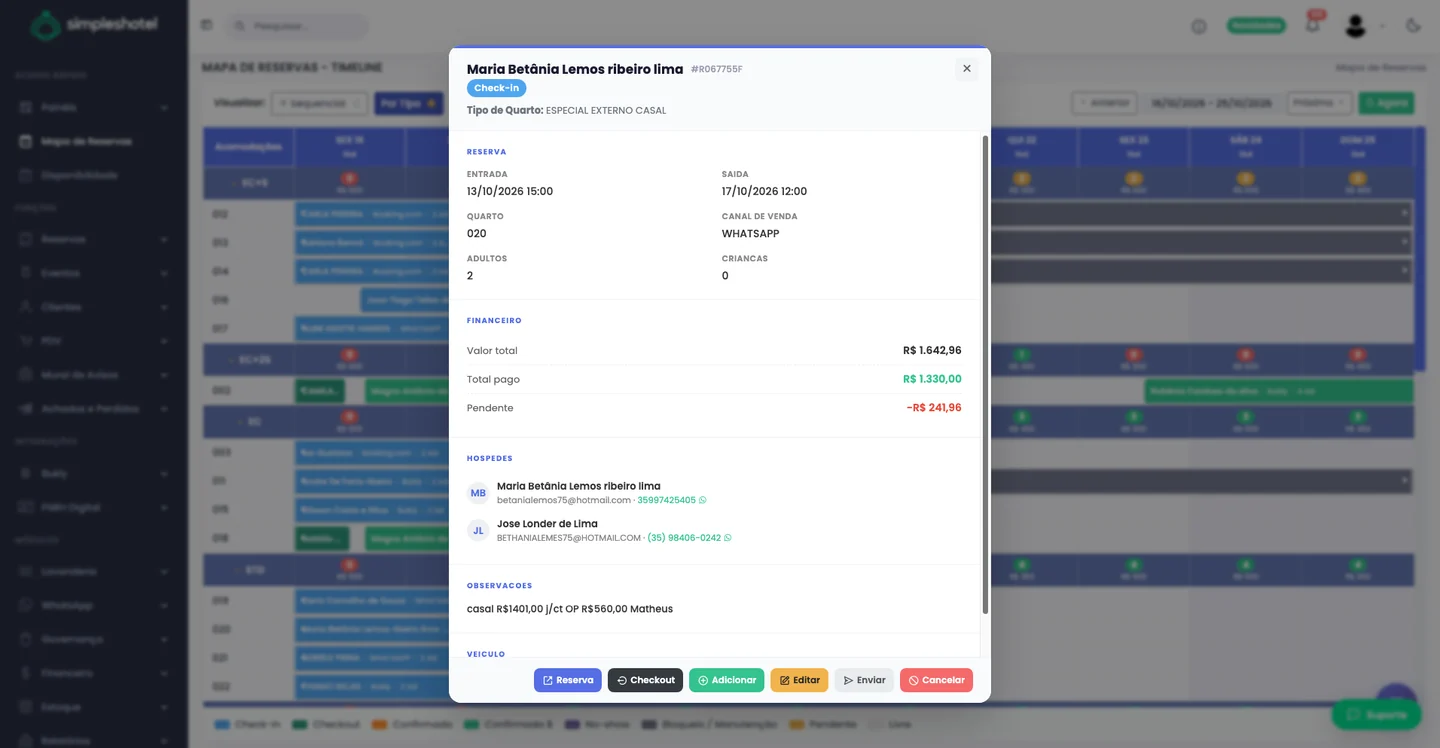Click the orange Editar button
Image resolution: width=1440 pixels, height=748 pixels.
pos(799,680)
